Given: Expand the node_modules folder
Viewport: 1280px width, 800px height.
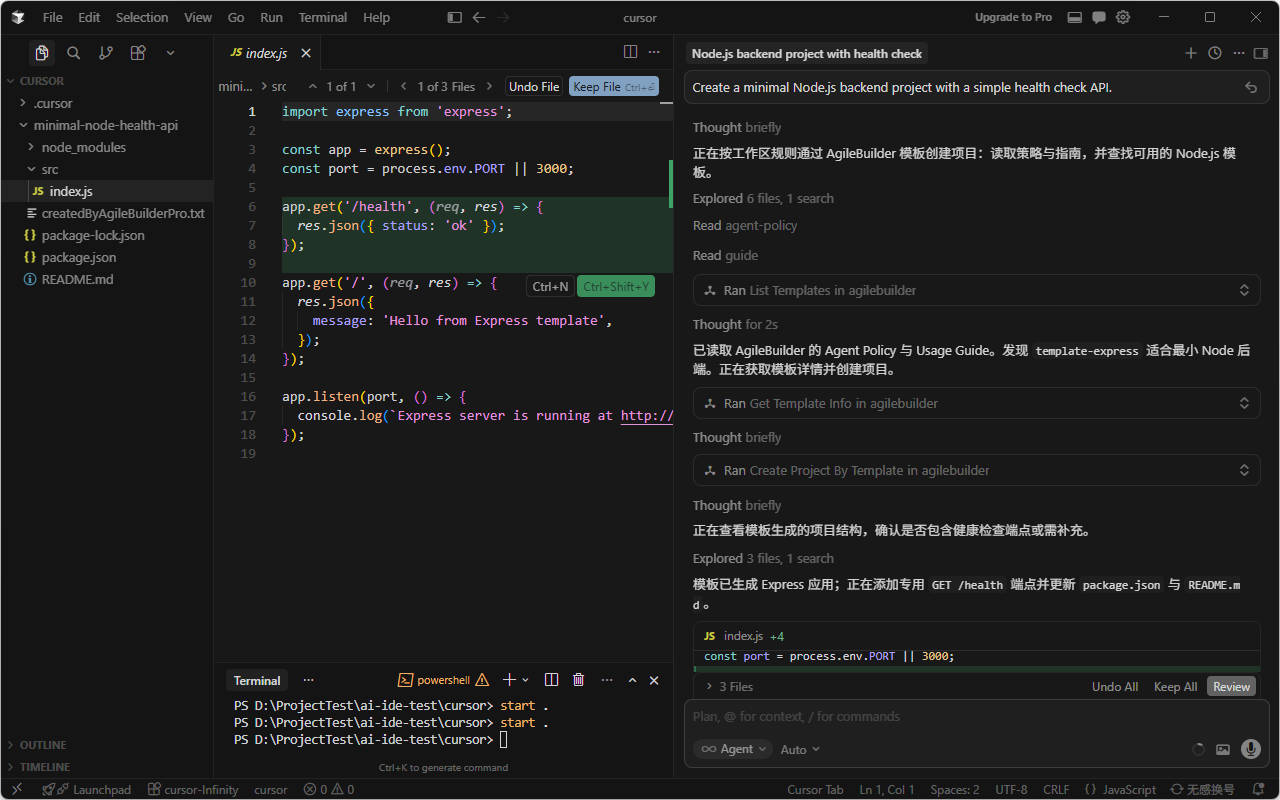Looking at the screenshot, I should (84, 147).
